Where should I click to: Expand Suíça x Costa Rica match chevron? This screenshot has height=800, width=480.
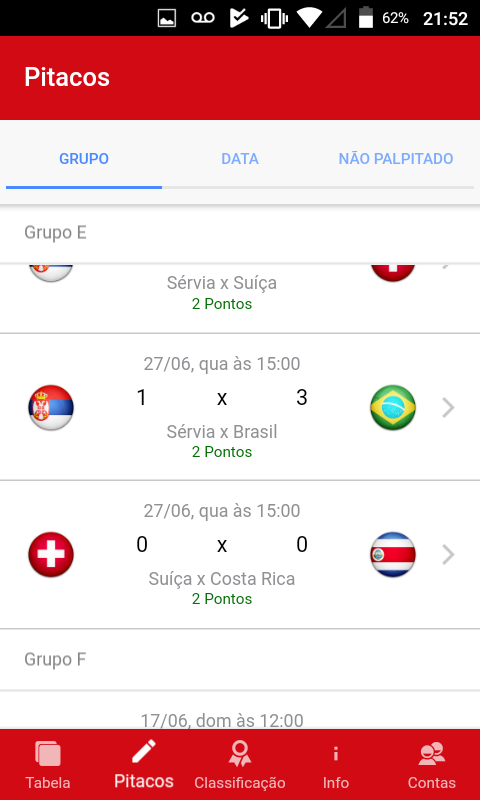pos(448,555)
